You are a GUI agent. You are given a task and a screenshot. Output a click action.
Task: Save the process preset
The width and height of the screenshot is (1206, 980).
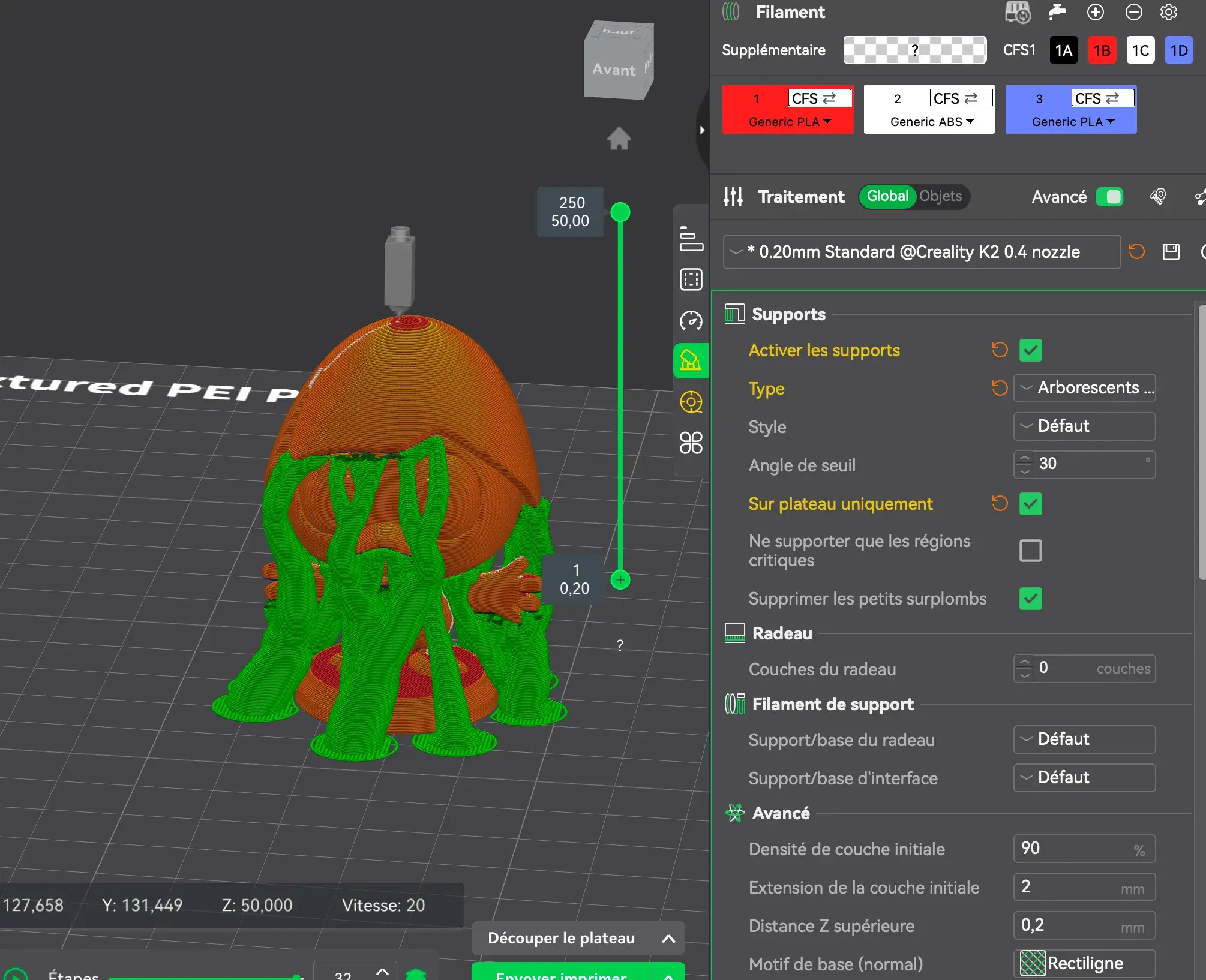pos(1171,252)
